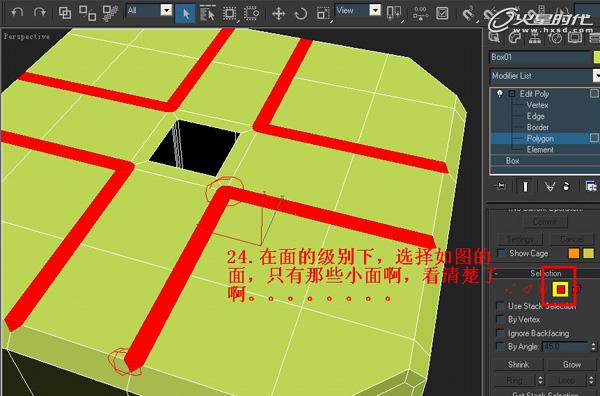Enable the By Angle checkbox

tap(500, 346)
